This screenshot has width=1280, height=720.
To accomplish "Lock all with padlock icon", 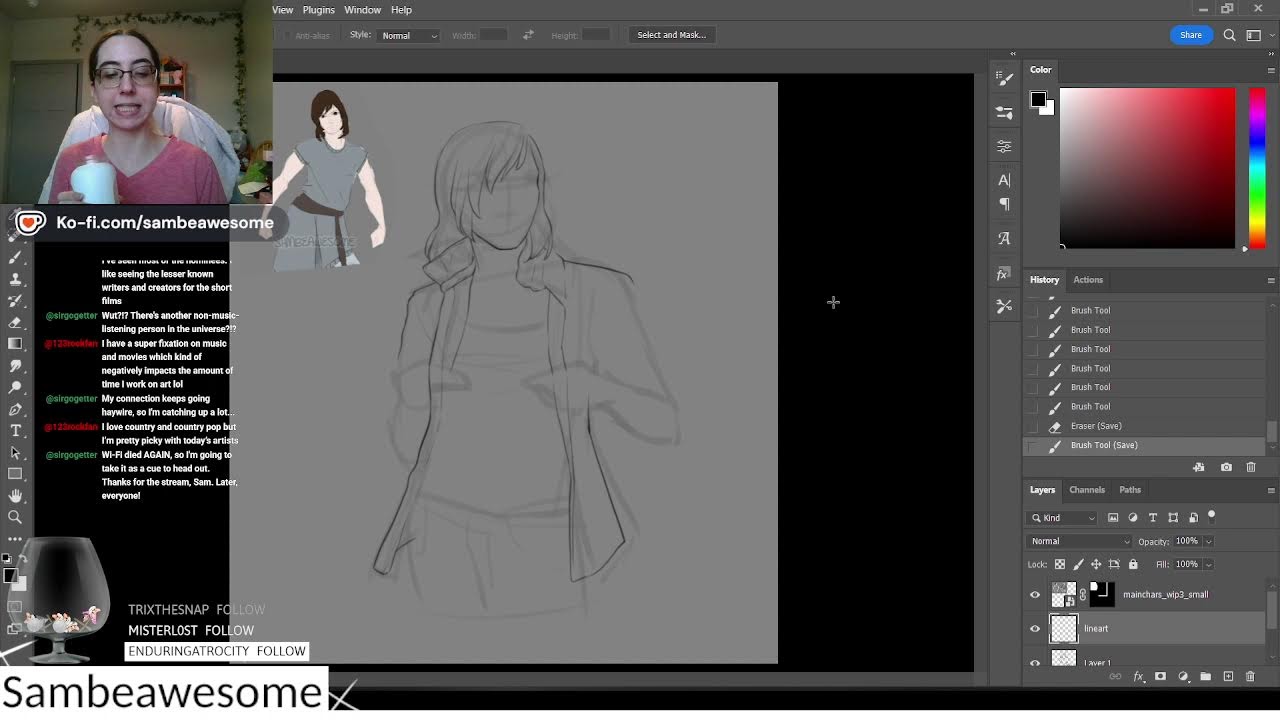I will [1133, 565].
